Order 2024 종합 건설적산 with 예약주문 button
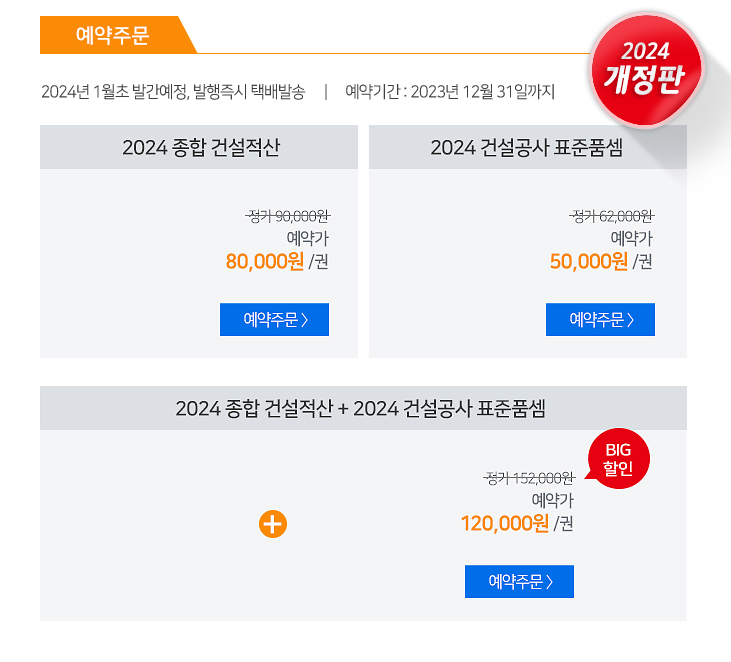This screenshot has height=662, width=731. [x=275, y=319]
